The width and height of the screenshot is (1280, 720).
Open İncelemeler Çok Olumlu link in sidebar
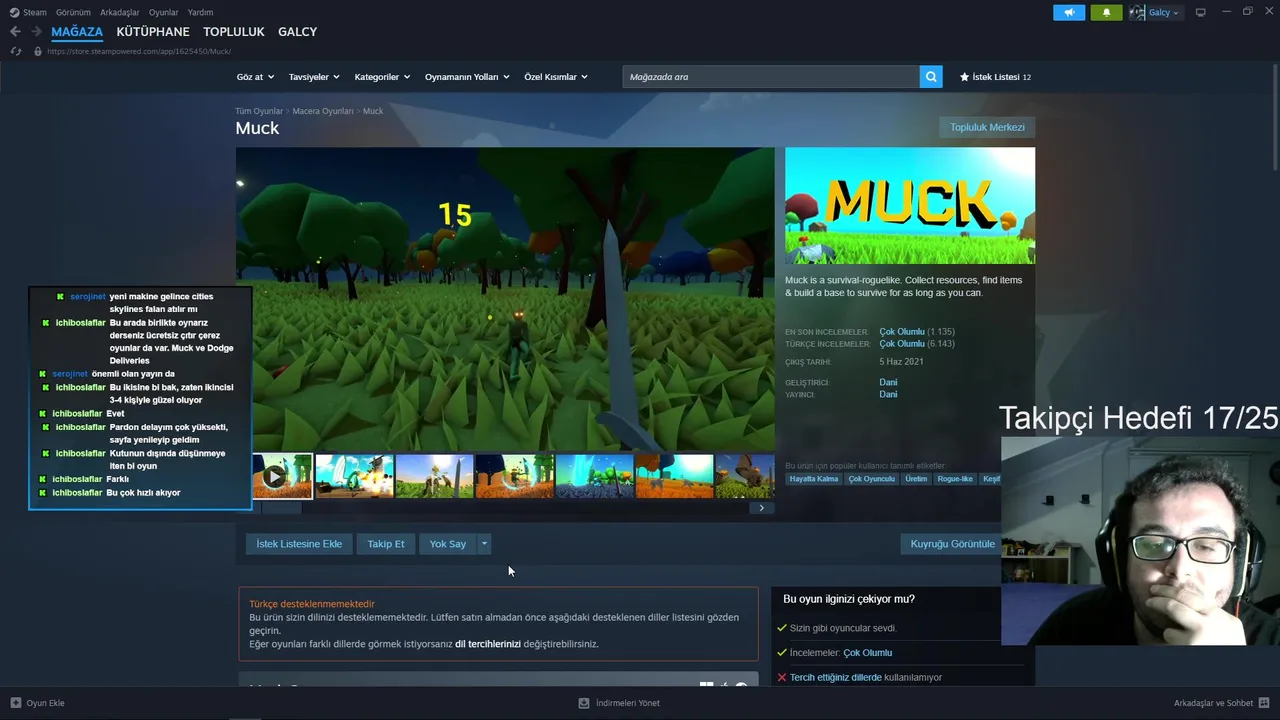tap(868, 653)
